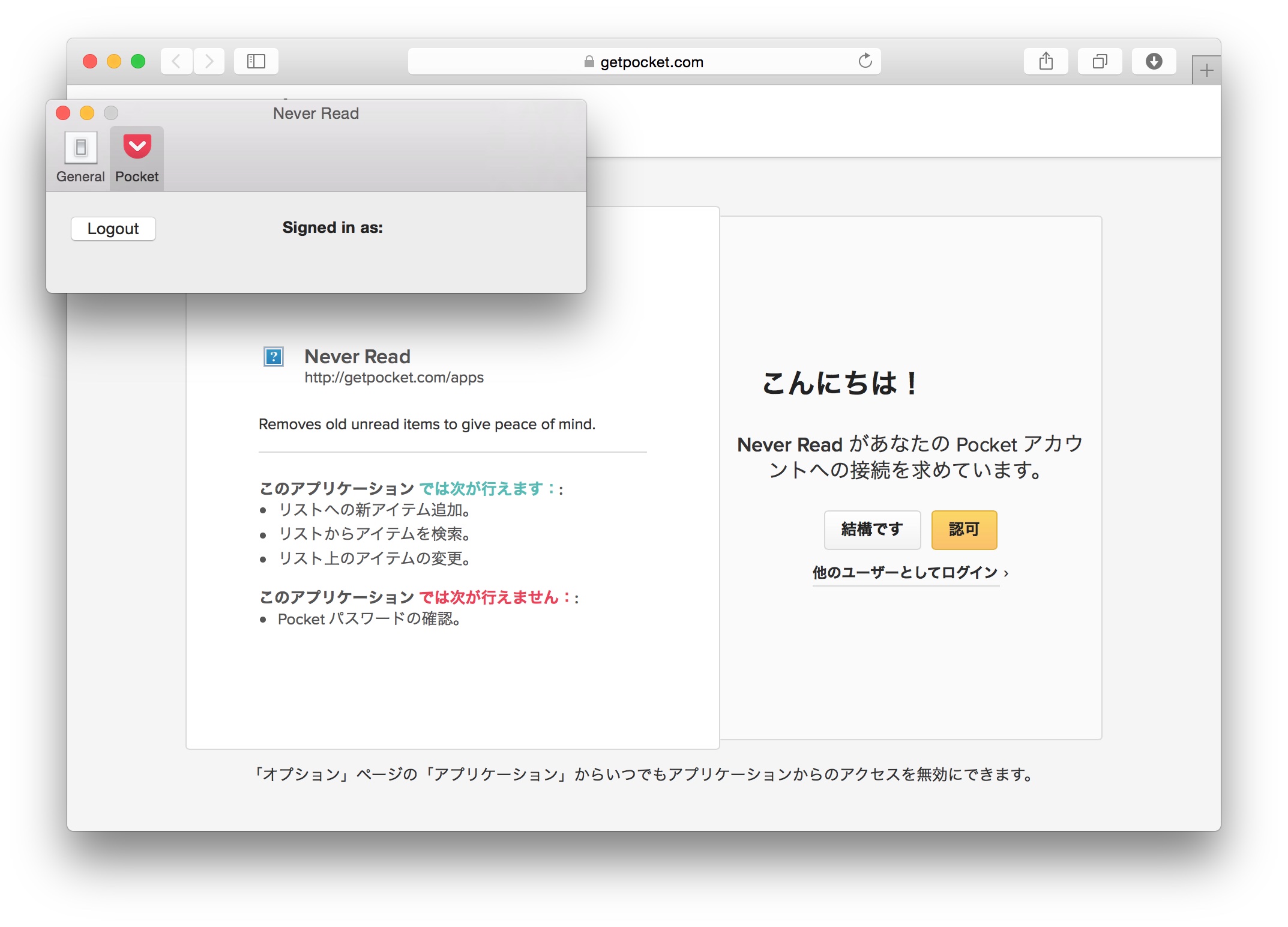Click Safari's back navigation arrow

176,61
